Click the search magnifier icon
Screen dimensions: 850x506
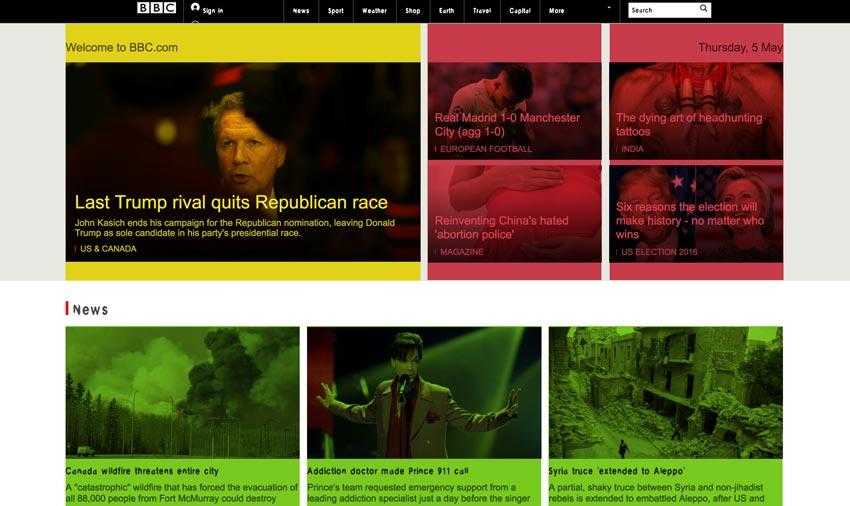tap(704, 9)
